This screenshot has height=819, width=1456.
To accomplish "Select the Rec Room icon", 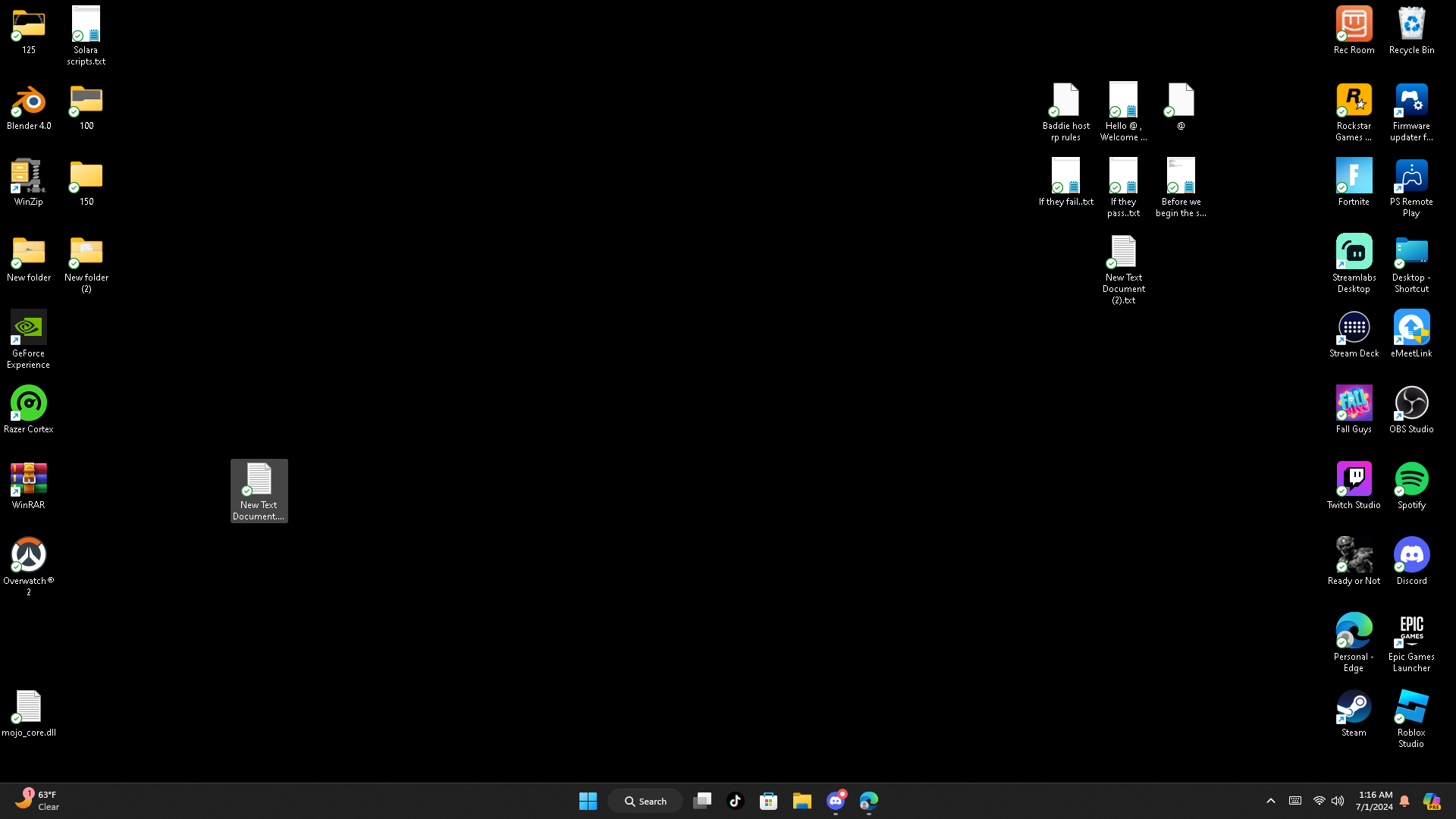I will pyautogui.click(x=1354, y=32).
